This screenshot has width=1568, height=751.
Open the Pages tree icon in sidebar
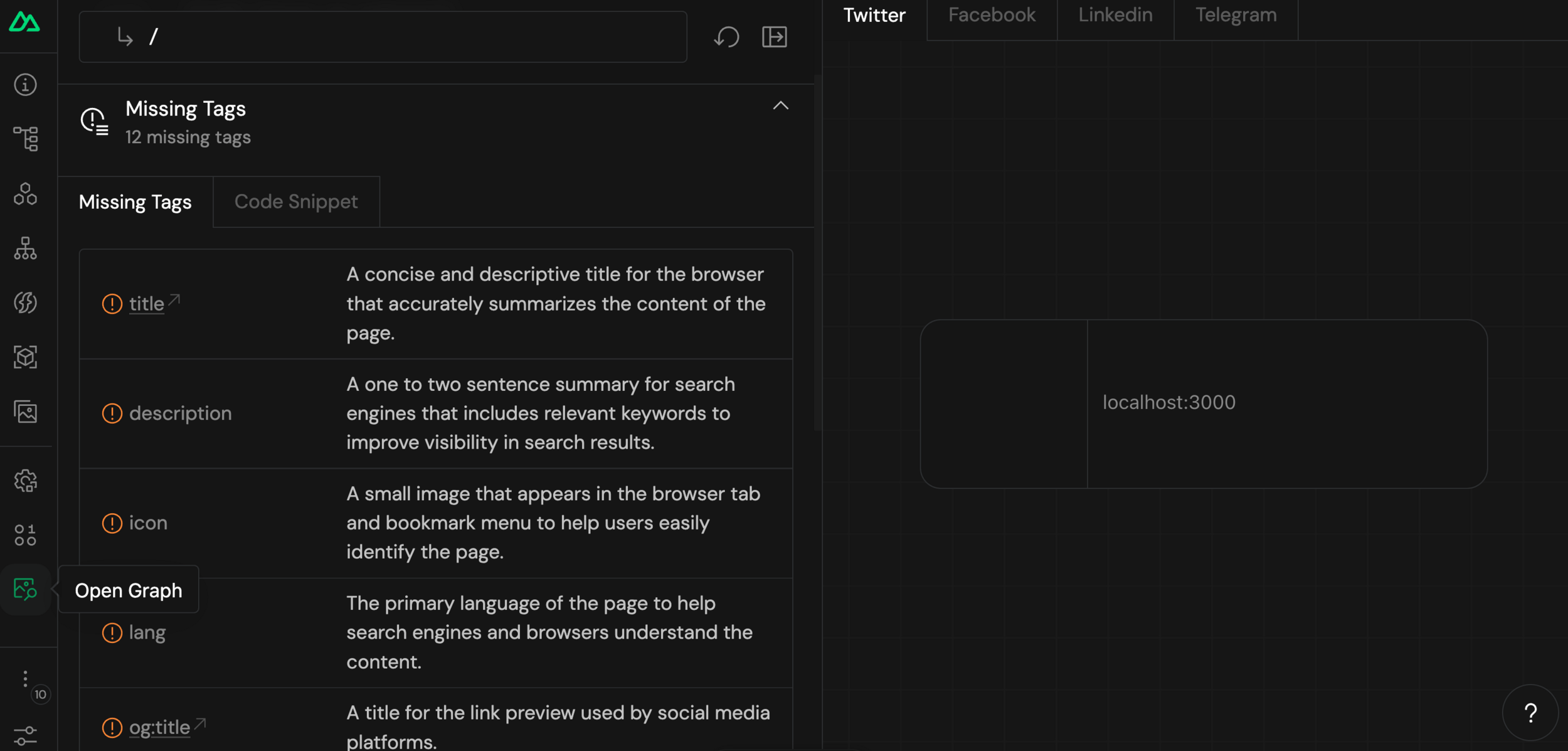click(x=25, y=139)
